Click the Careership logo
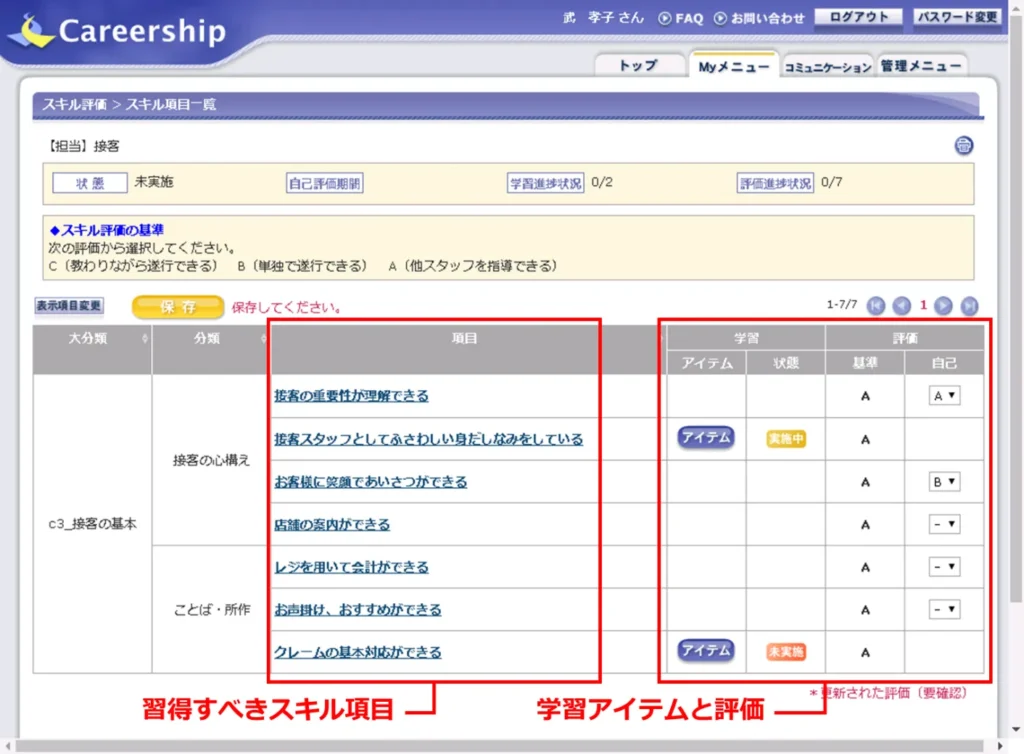This screenshot has width=1024, height=754. pos(118,31)
